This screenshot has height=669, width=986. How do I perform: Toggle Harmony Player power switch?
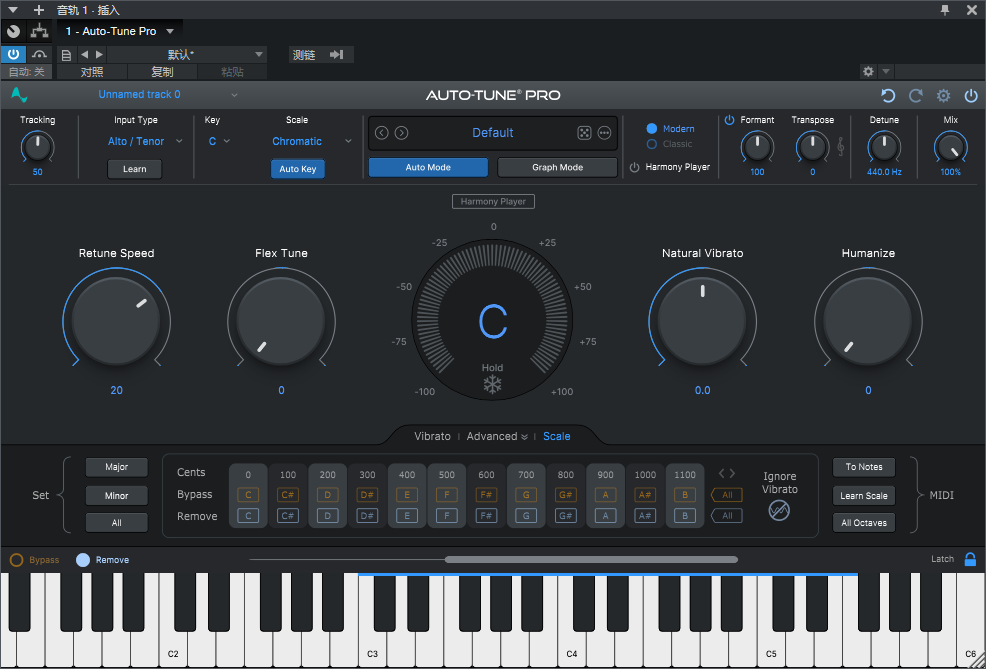click(634, 167)
